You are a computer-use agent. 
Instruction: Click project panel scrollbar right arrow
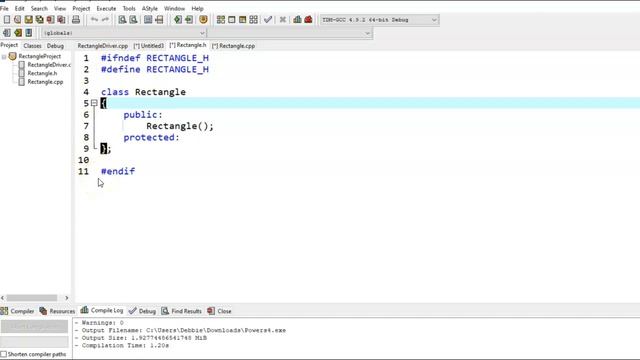tap(67, 298)
